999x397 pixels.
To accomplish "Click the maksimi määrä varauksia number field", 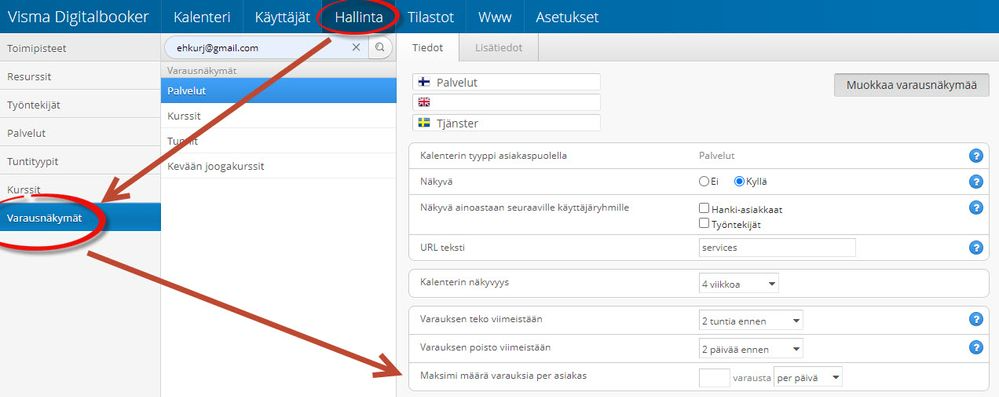I will (714, 377).
